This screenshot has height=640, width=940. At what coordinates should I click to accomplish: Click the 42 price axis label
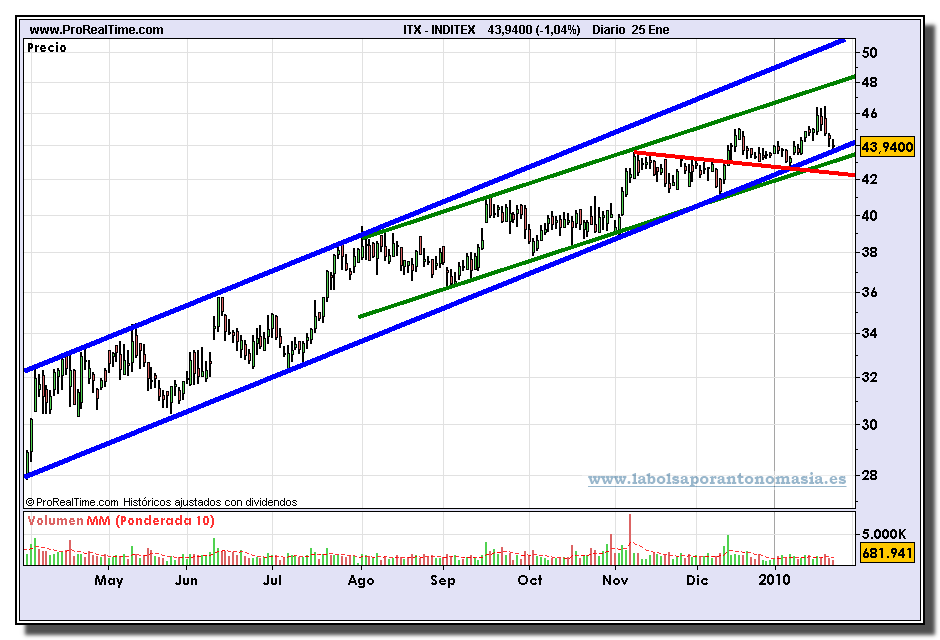869,179
